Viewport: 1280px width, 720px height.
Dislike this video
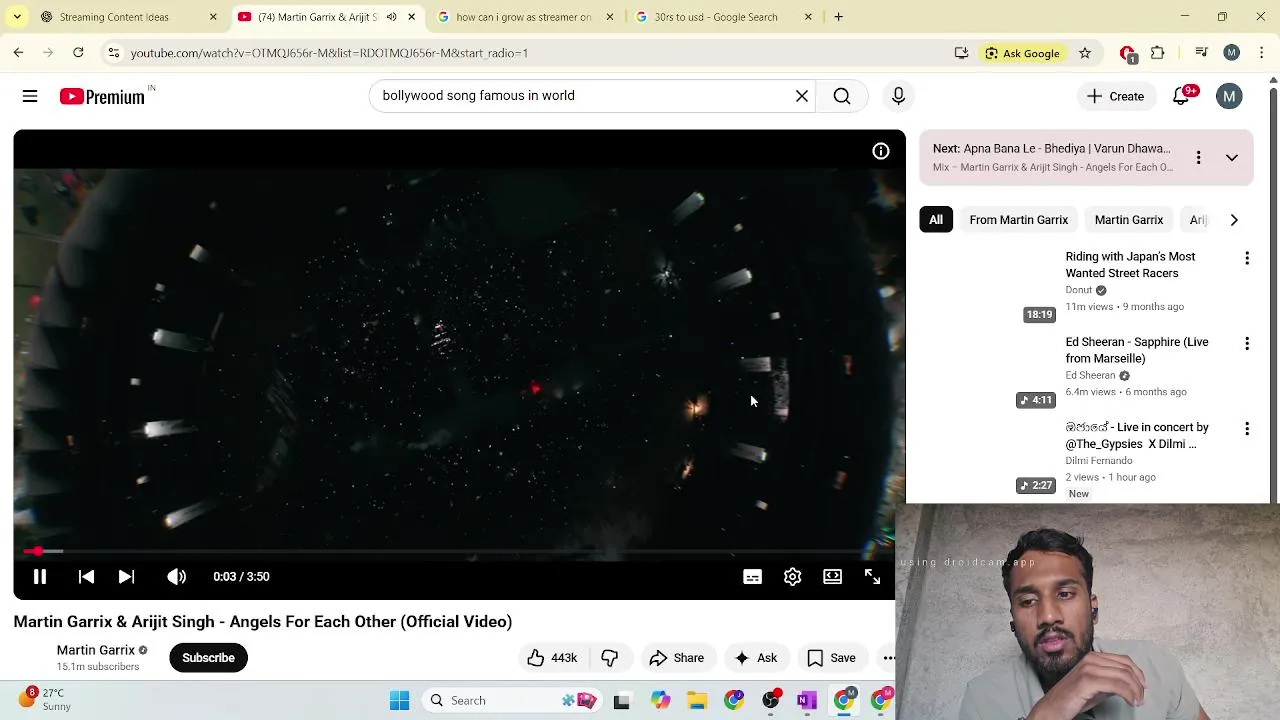point(609,658)
